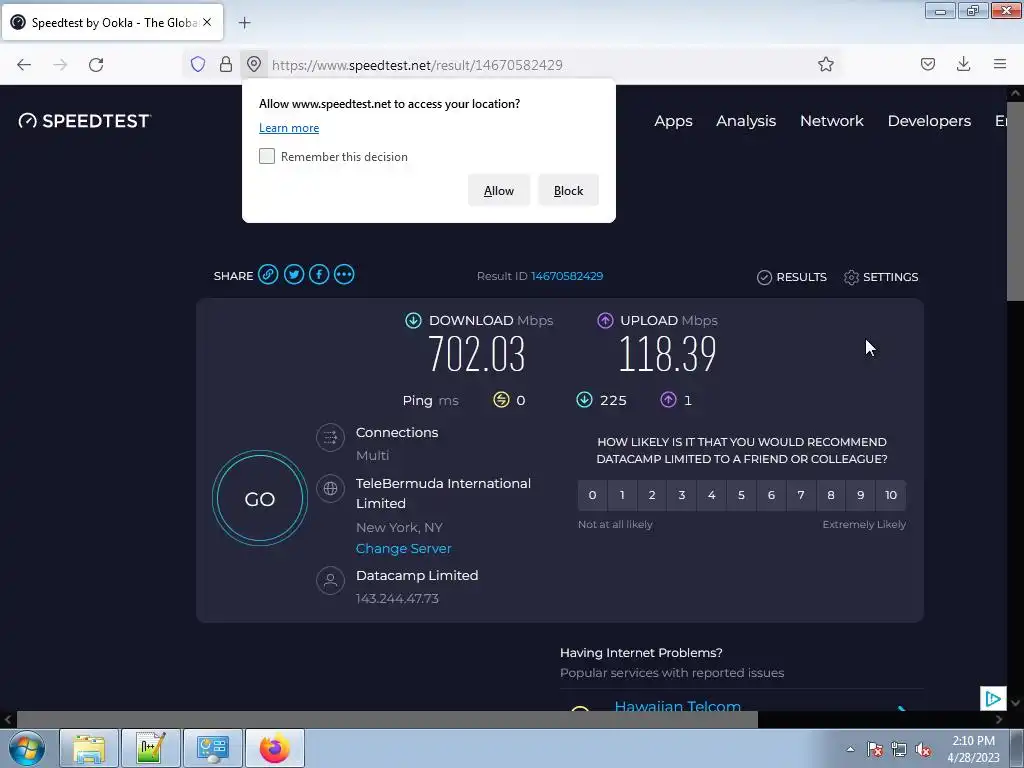Viewport: 1024px width, 768px height.
Task: Click the Datacamp Limited user icon
Action: pos(330,580)
